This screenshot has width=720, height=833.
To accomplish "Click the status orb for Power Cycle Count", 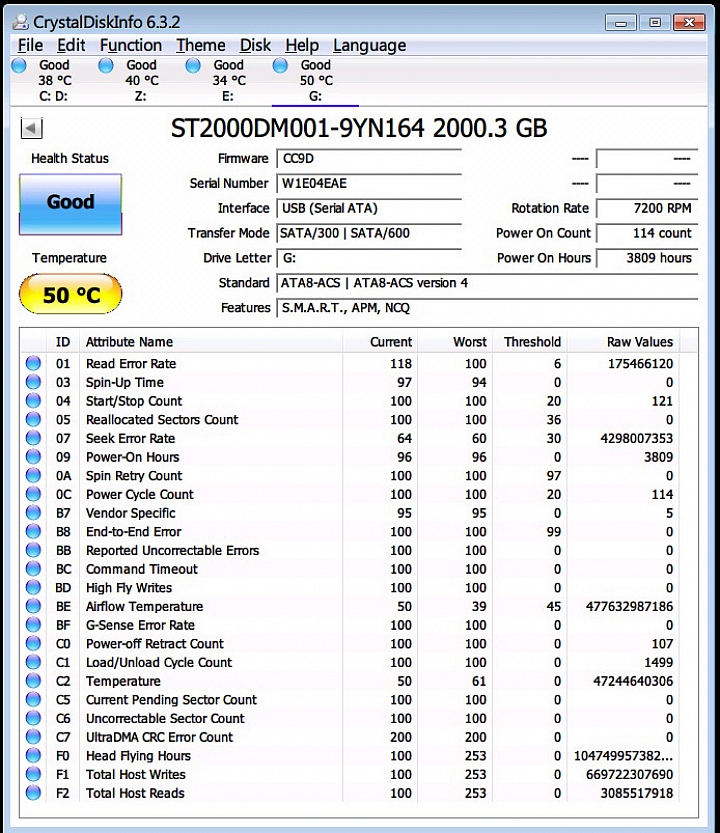I will tap(33, 494).
